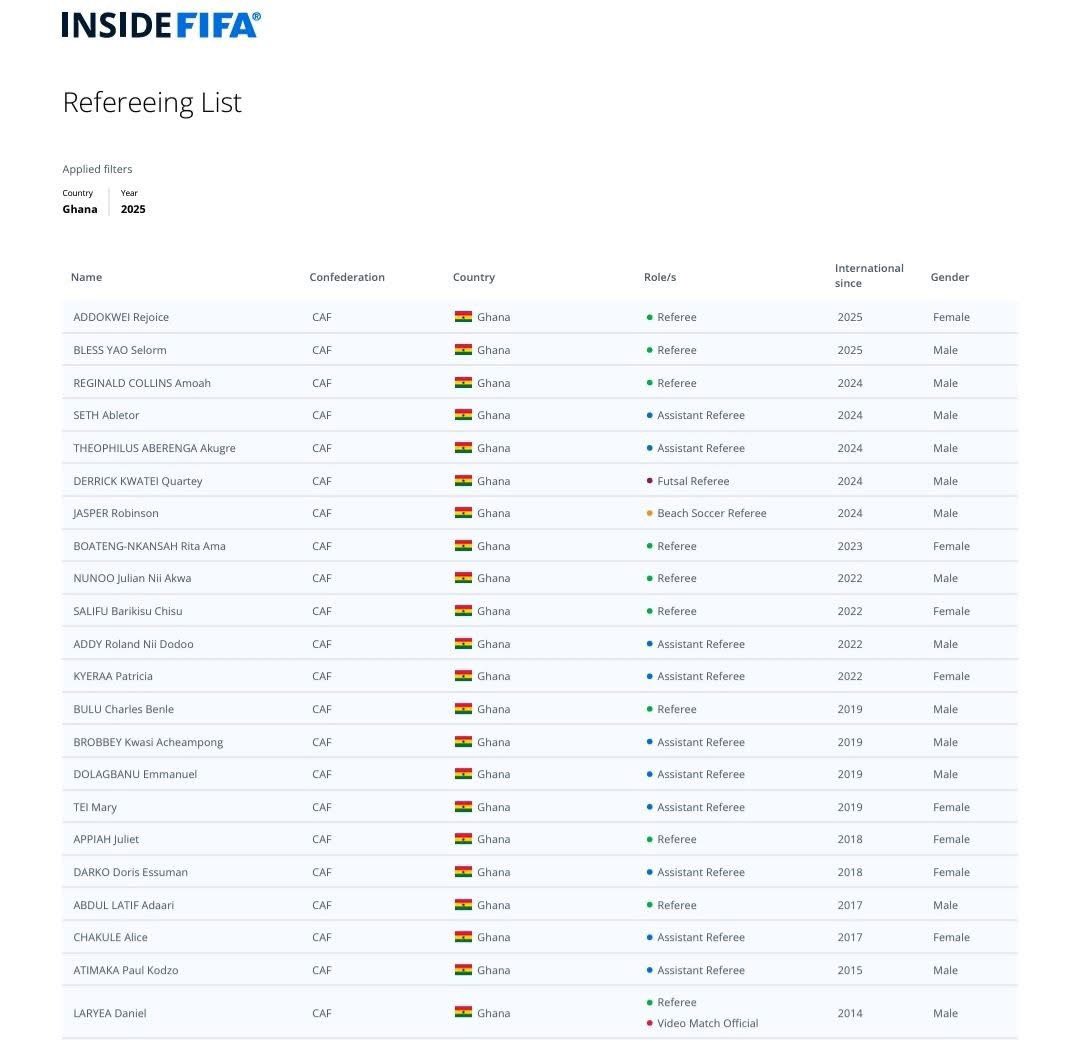Click blue Assistant Referee dot for SETH Abletor
Image resolution: width=1080 pixels, height=1050 pixels.
649,415
